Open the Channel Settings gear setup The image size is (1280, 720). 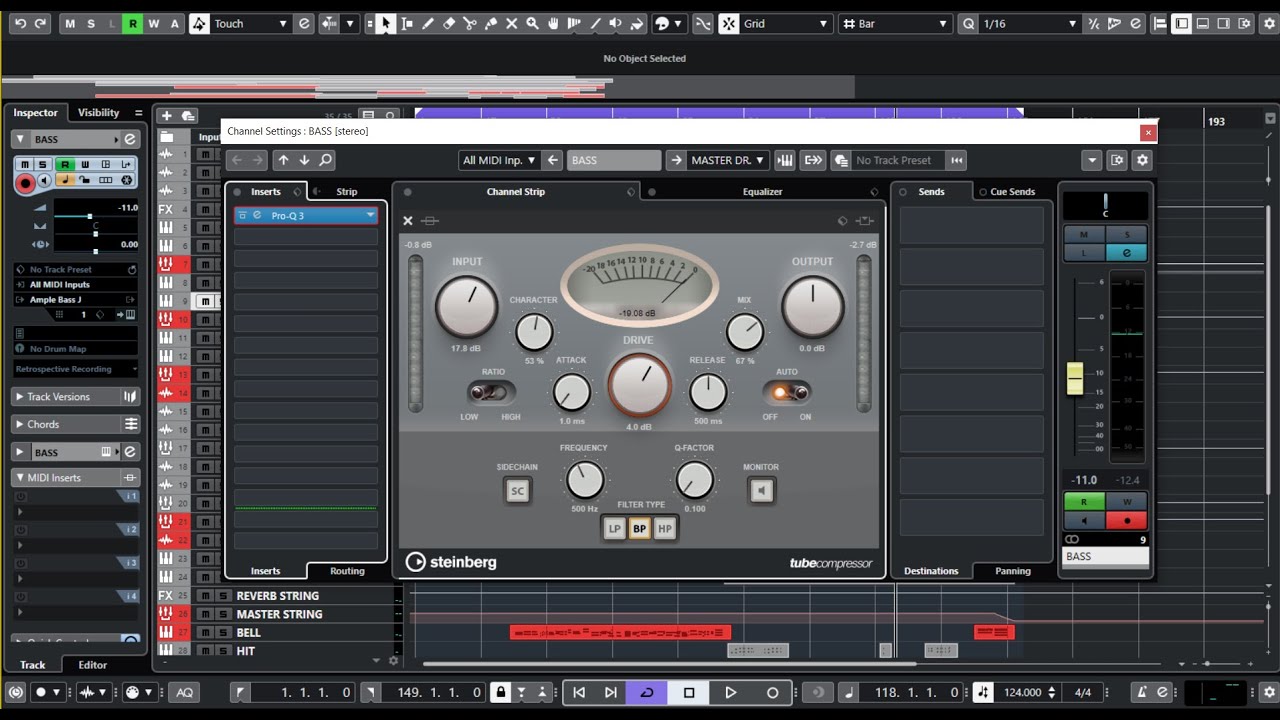click(x=1143, y=160)
